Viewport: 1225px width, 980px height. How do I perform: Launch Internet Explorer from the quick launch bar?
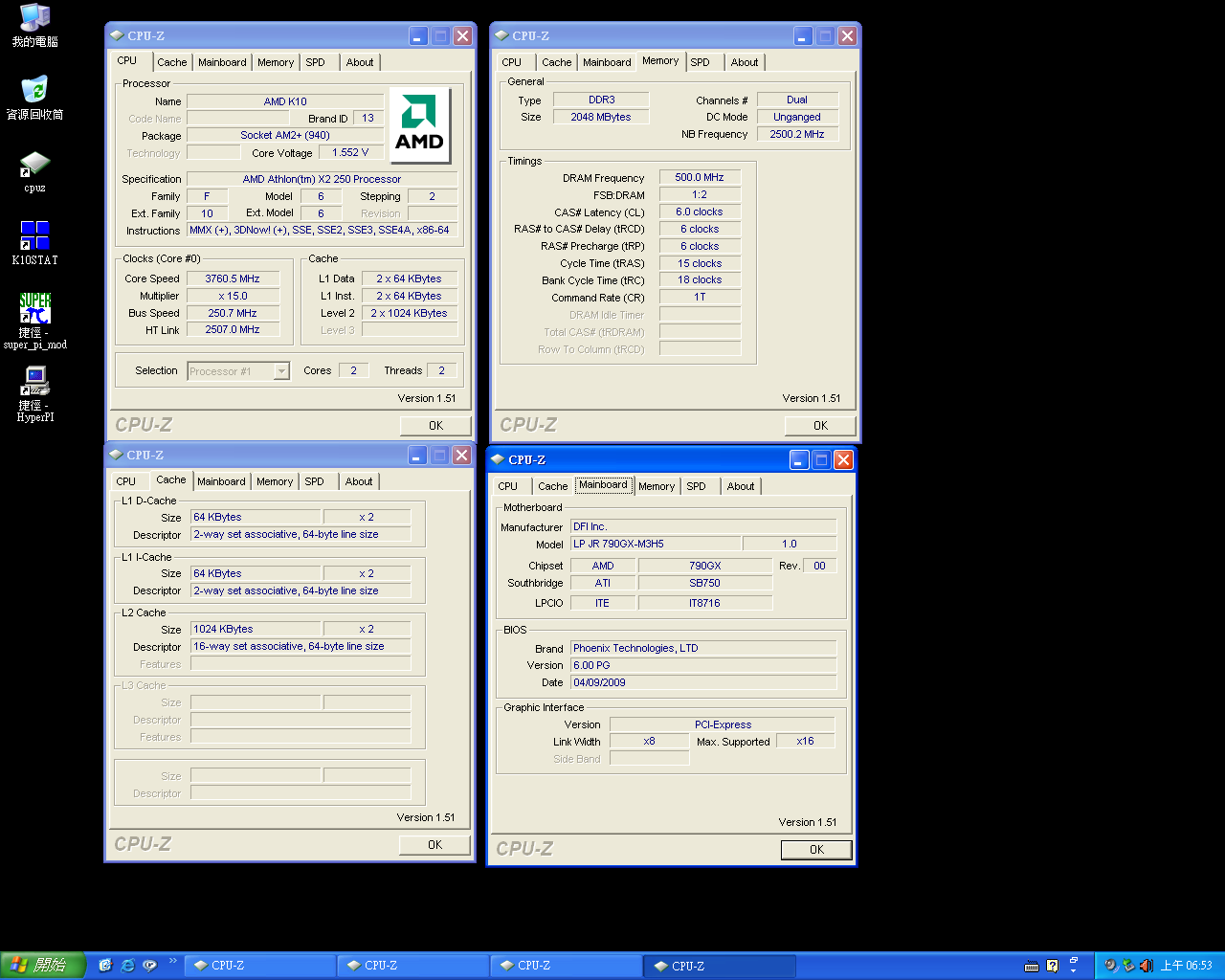click(x=127, y=966)
